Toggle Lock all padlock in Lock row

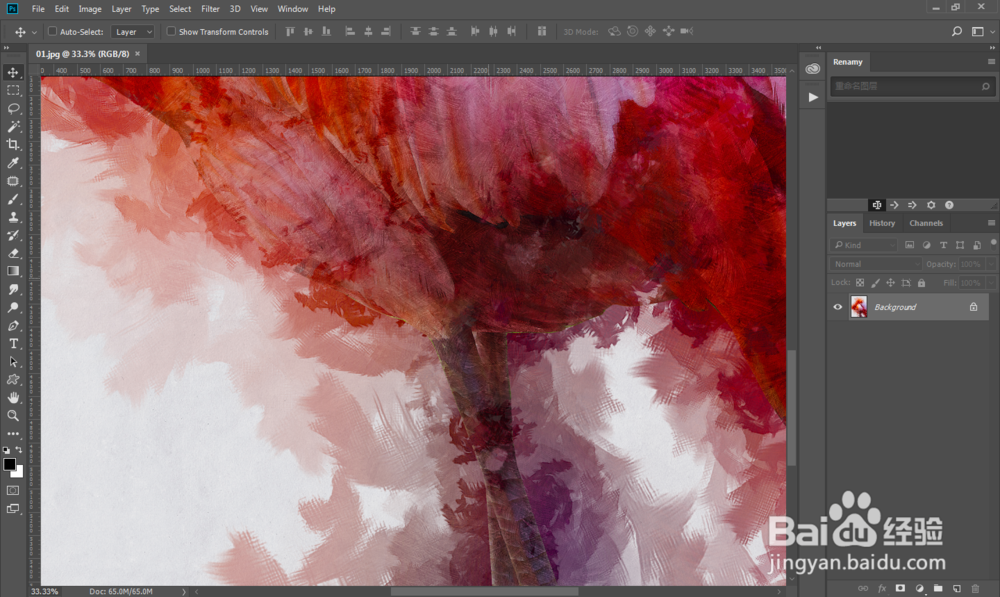point(921,283)
